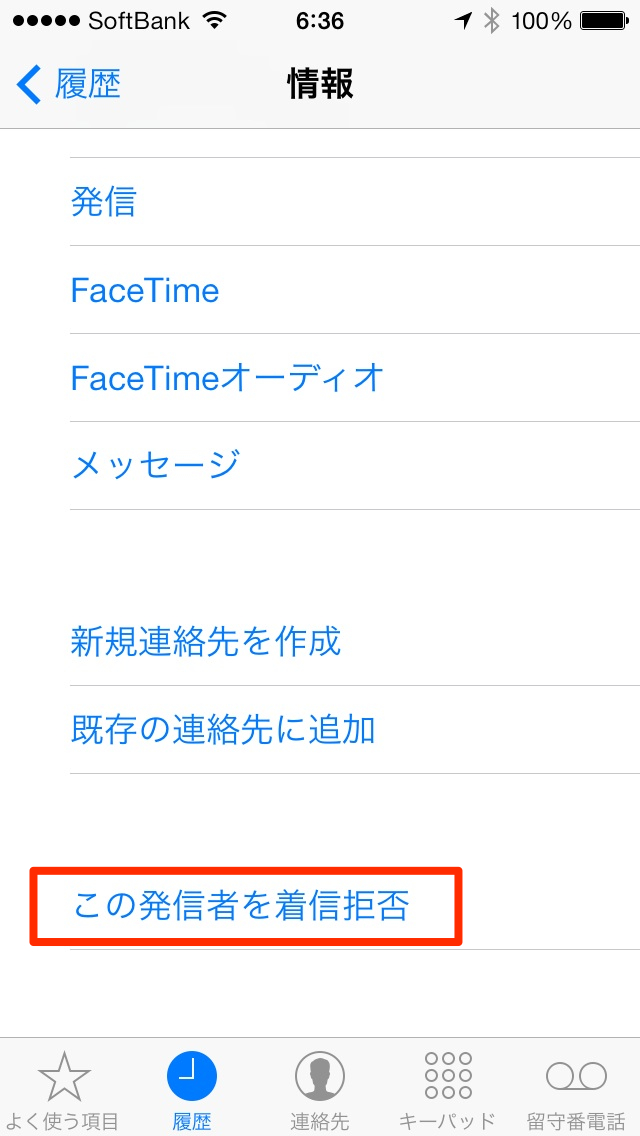Choose 新規連絡先を作成

click(206, 641)
